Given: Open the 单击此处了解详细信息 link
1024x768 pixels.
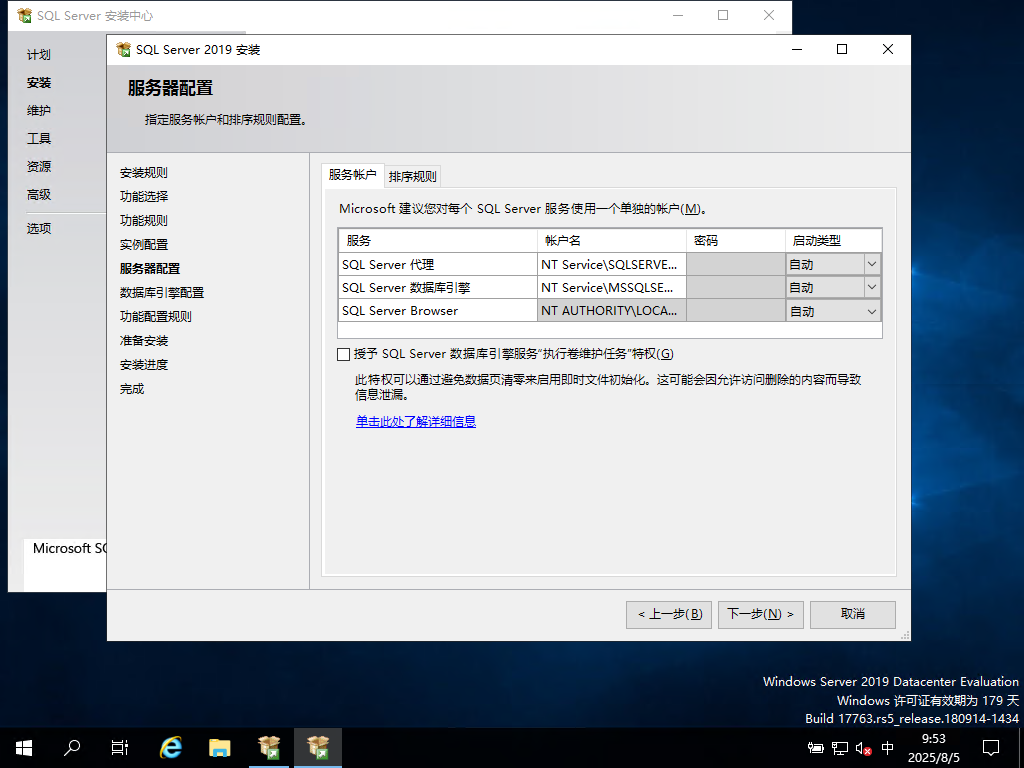Looking at the screenshot, I should tap(416, 422).
